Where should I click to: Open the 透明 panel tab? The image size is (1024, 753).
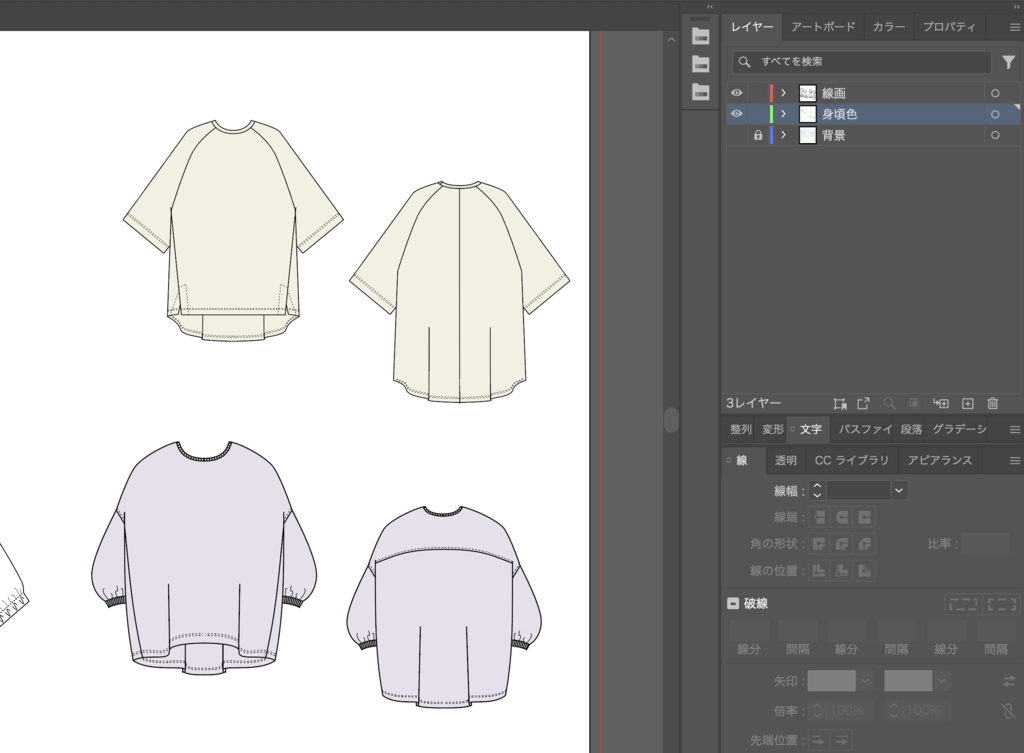click(785, 460)
